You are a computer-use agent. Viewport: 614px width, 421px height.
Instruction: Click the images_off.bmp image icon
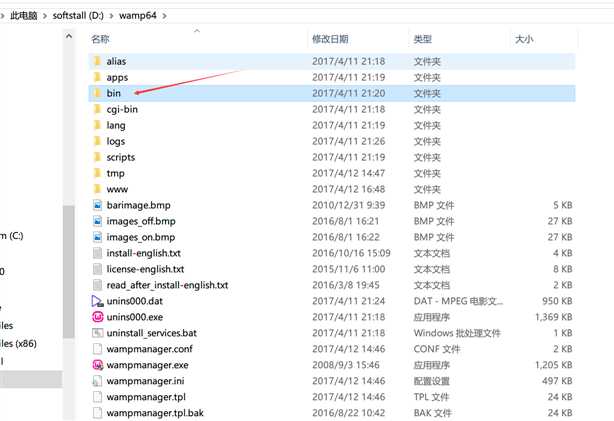pyautogui.click(x=98, y=221)
